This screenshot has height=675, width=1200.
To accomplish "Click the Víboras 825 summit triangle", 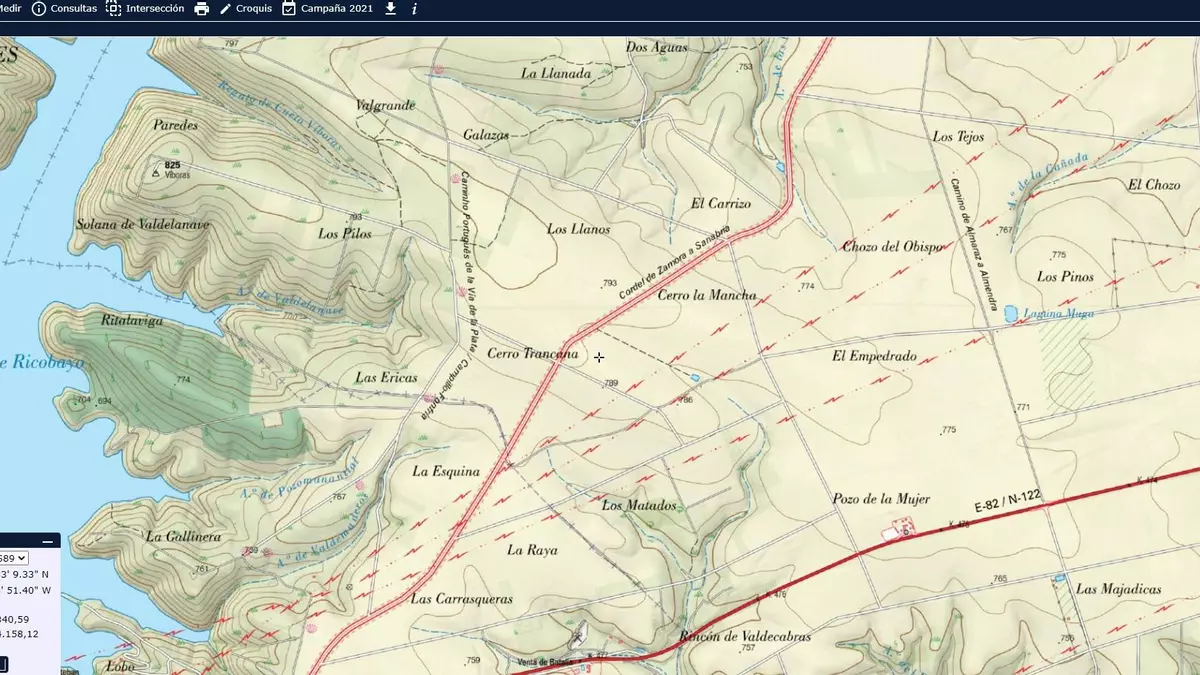I will point(155,173).
